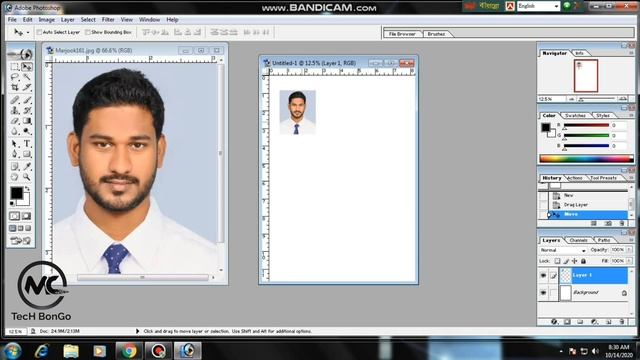Select the Move tool in the toolbox
640x360 pixels.
click(x=27, y=67)
